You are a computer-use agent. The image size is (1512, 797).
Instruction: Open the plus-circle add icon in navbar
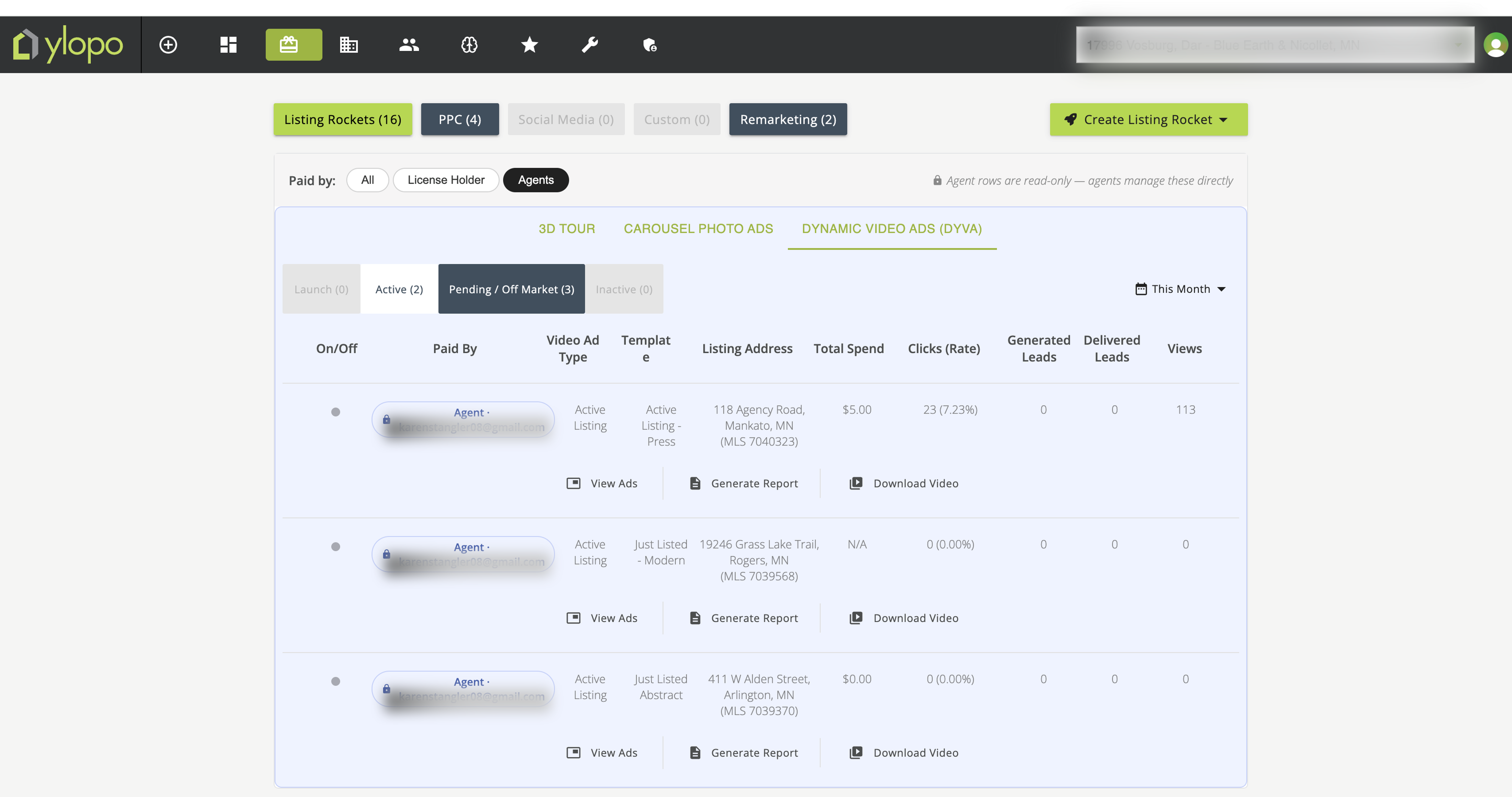pos(168,45)
